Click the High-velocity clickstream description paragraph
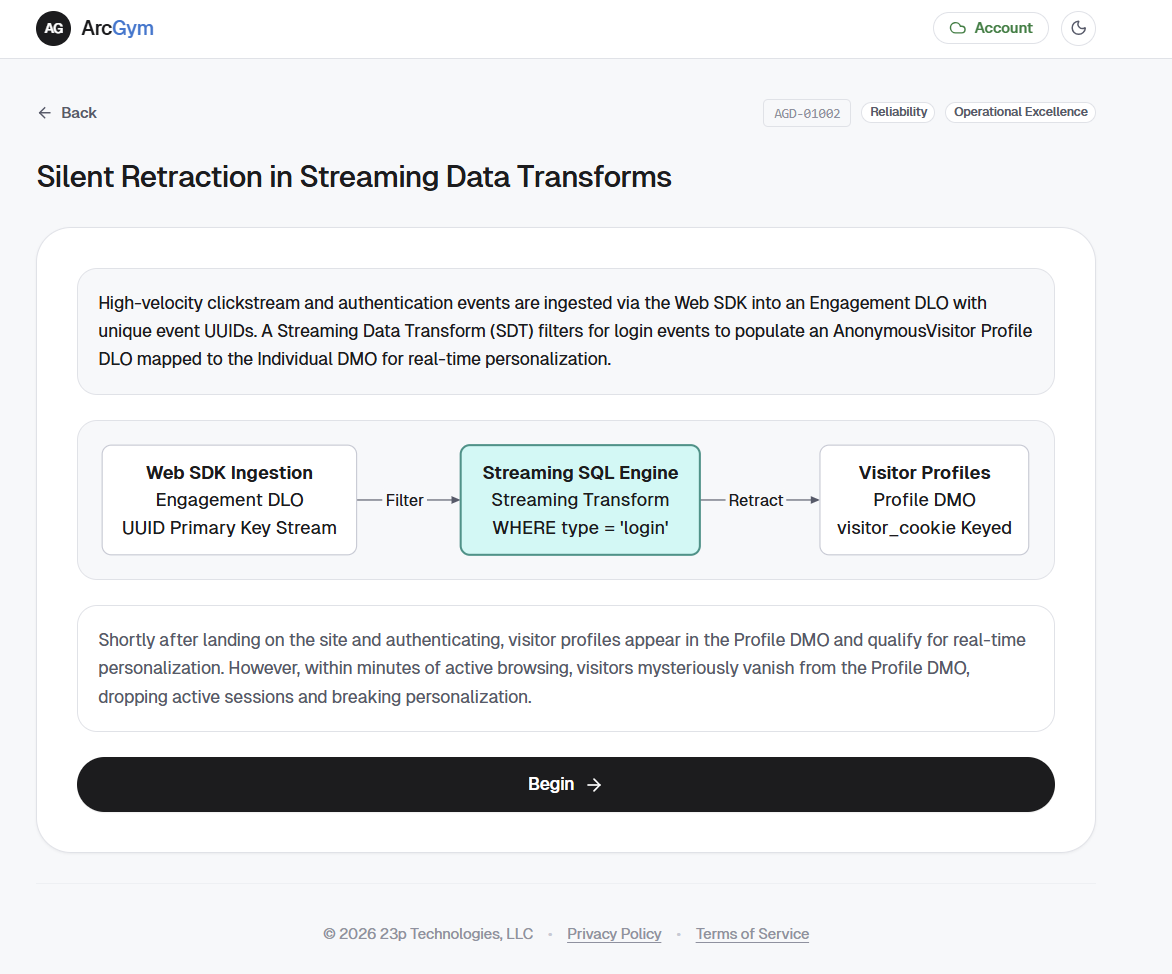The width and height of the screenshot is (1172, 974). [566, 331]
